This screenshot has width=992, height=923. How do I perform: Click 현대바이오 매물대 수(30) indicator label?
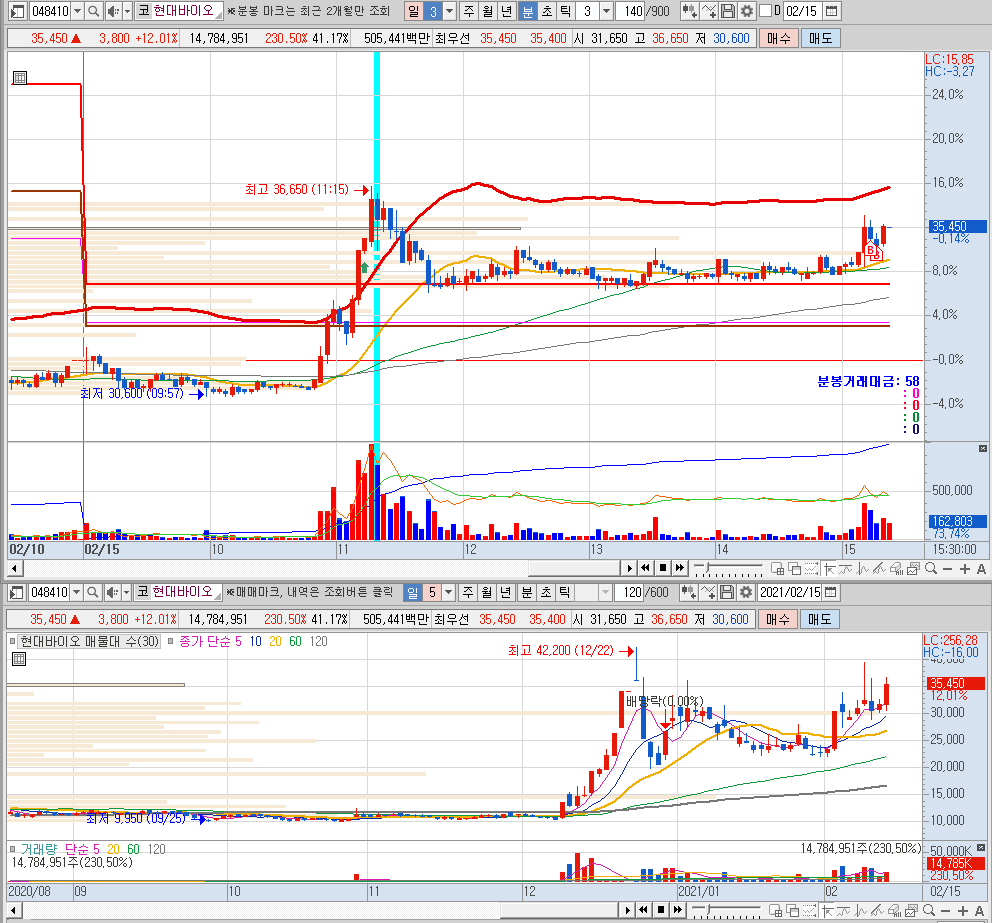(x=90, y=641)
